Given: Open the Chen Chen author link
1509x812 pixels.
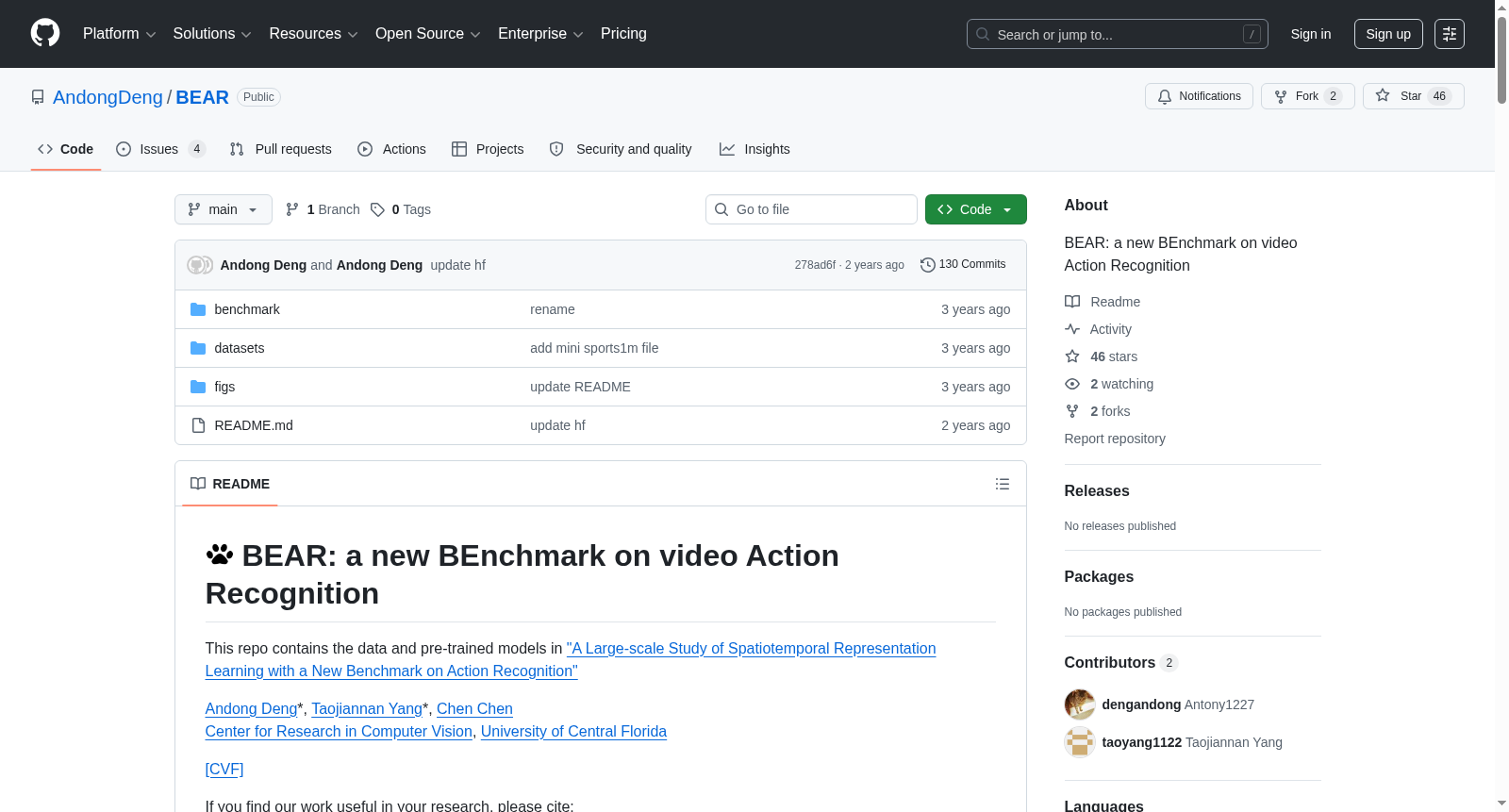Looking at the screenshot, I should pyautogui.click(x=474, y=708).
